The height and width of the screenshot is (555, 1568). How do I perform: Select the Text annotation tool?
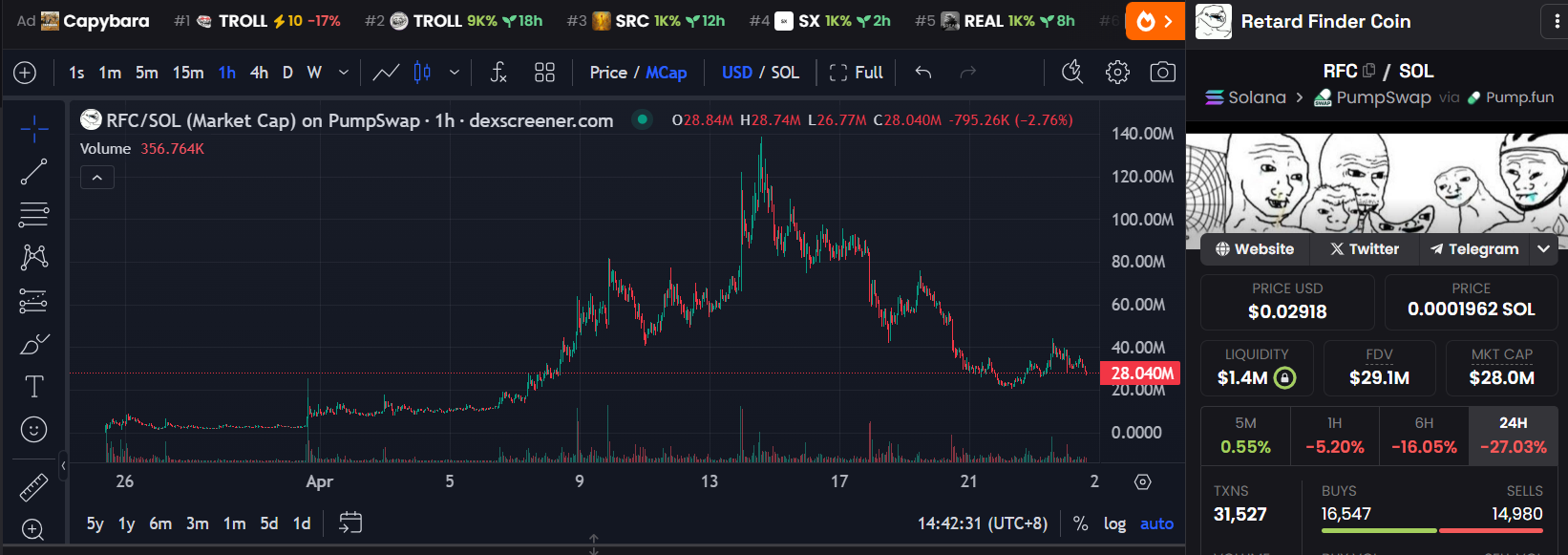click(34, 387)
